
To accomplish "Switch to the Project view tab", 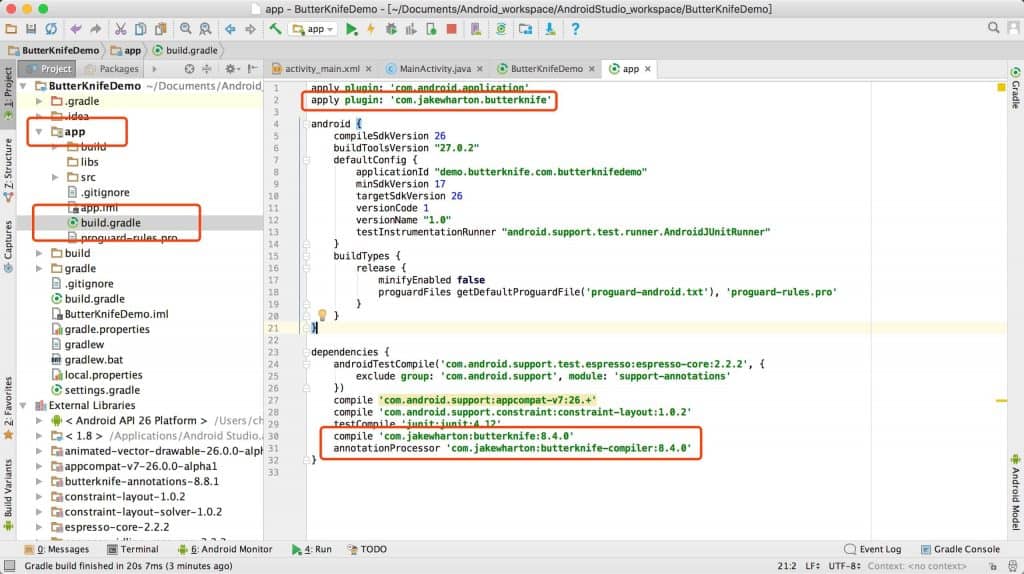I will [x=49, y=69].
